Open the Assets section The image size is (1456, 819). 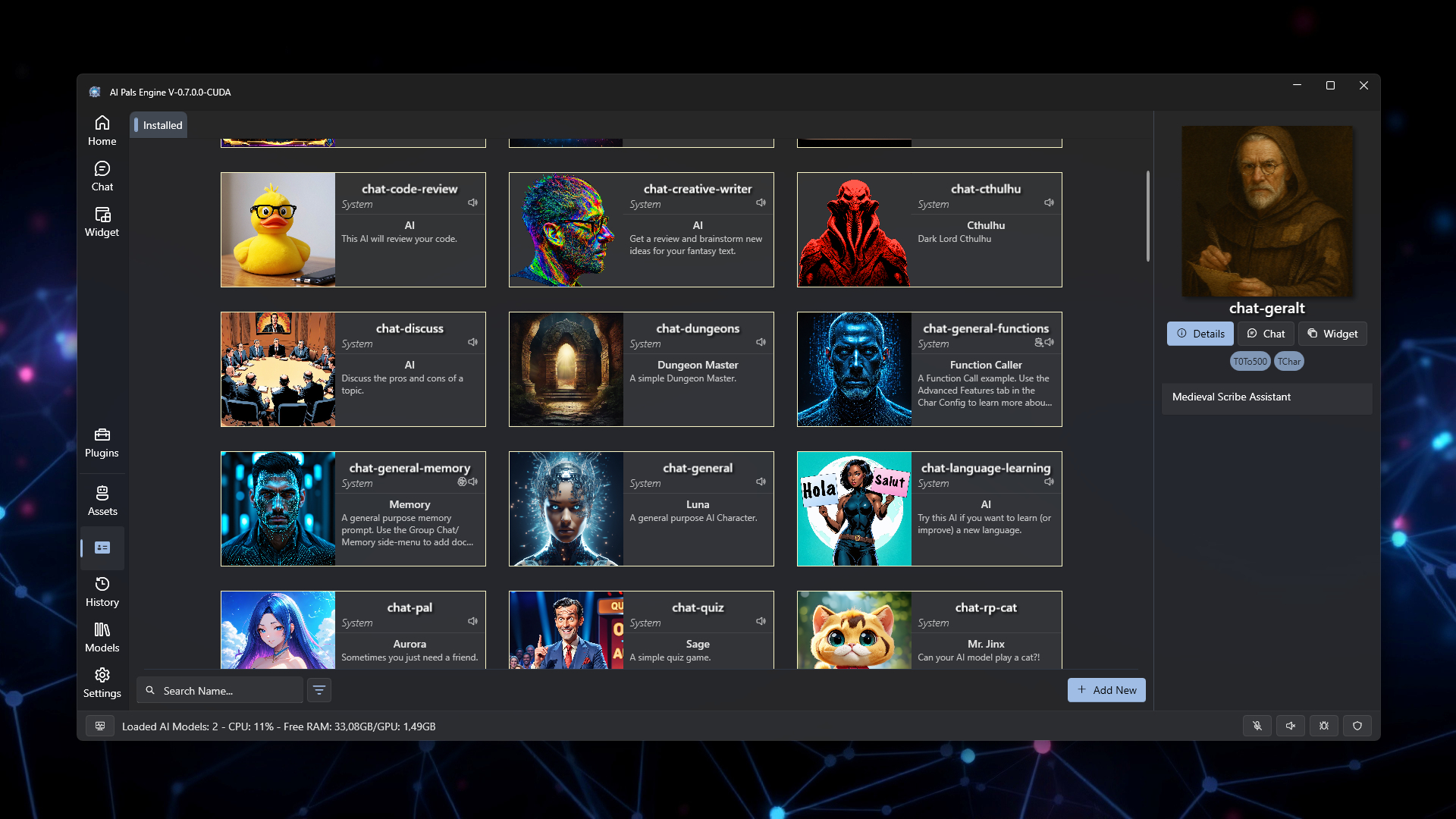[102, 500]
